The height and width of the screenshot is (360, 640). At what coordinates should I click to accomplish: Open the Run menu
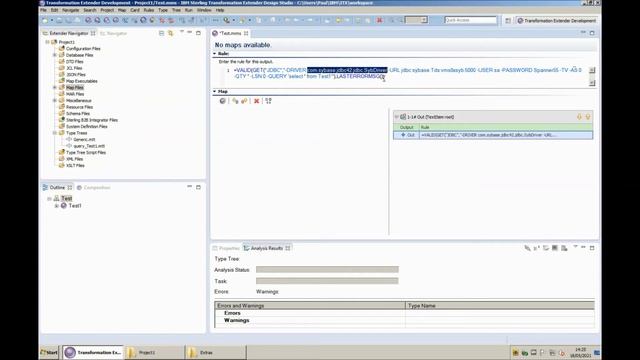(x=188, y=10)
